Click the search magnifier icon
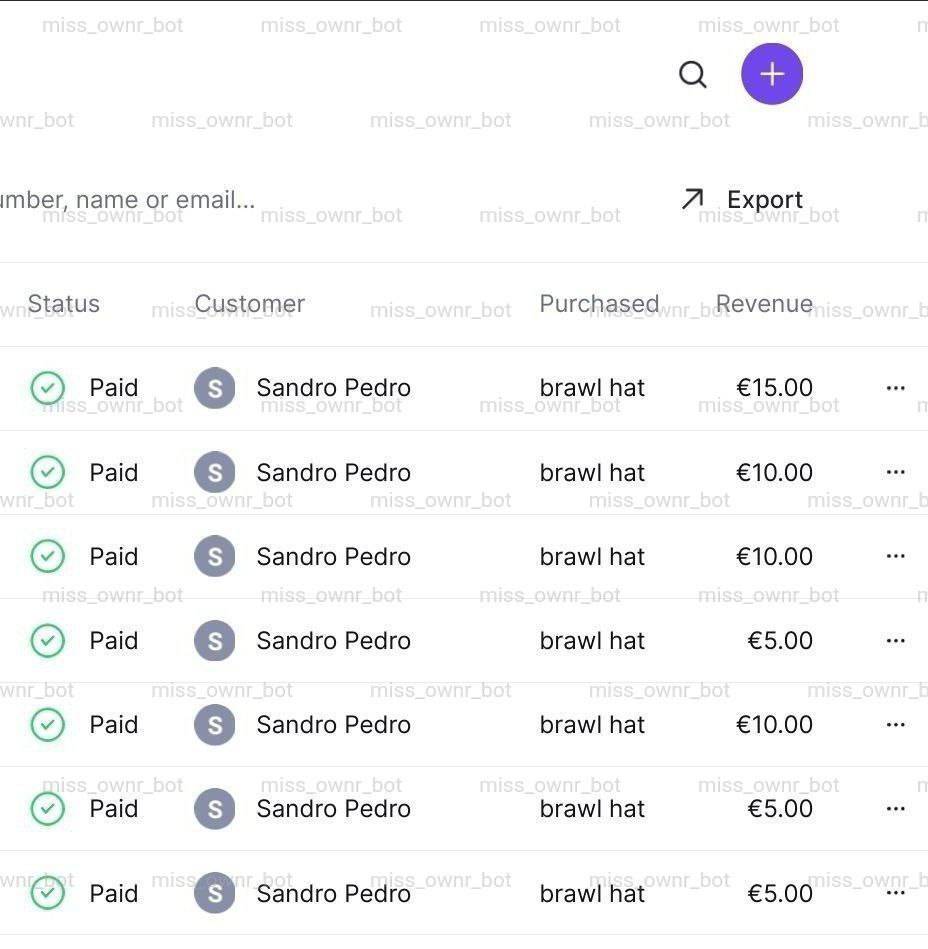The image size is (928, 949). pos(692,74)
